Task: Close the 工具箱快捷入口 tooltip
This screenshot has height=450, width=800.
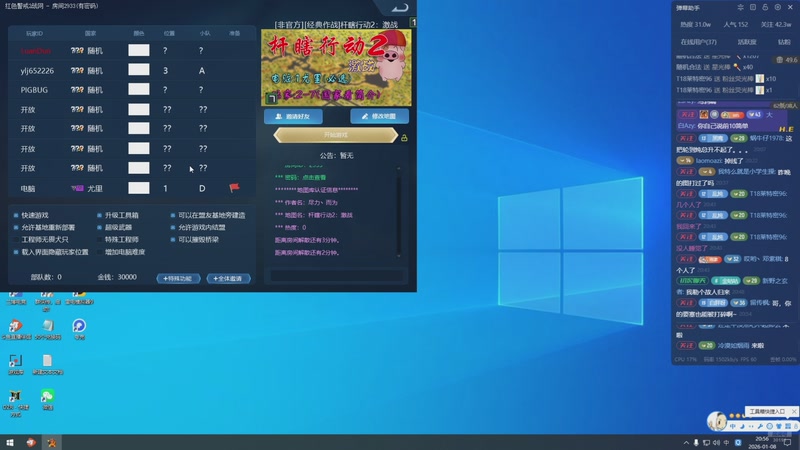Action: 794,411
